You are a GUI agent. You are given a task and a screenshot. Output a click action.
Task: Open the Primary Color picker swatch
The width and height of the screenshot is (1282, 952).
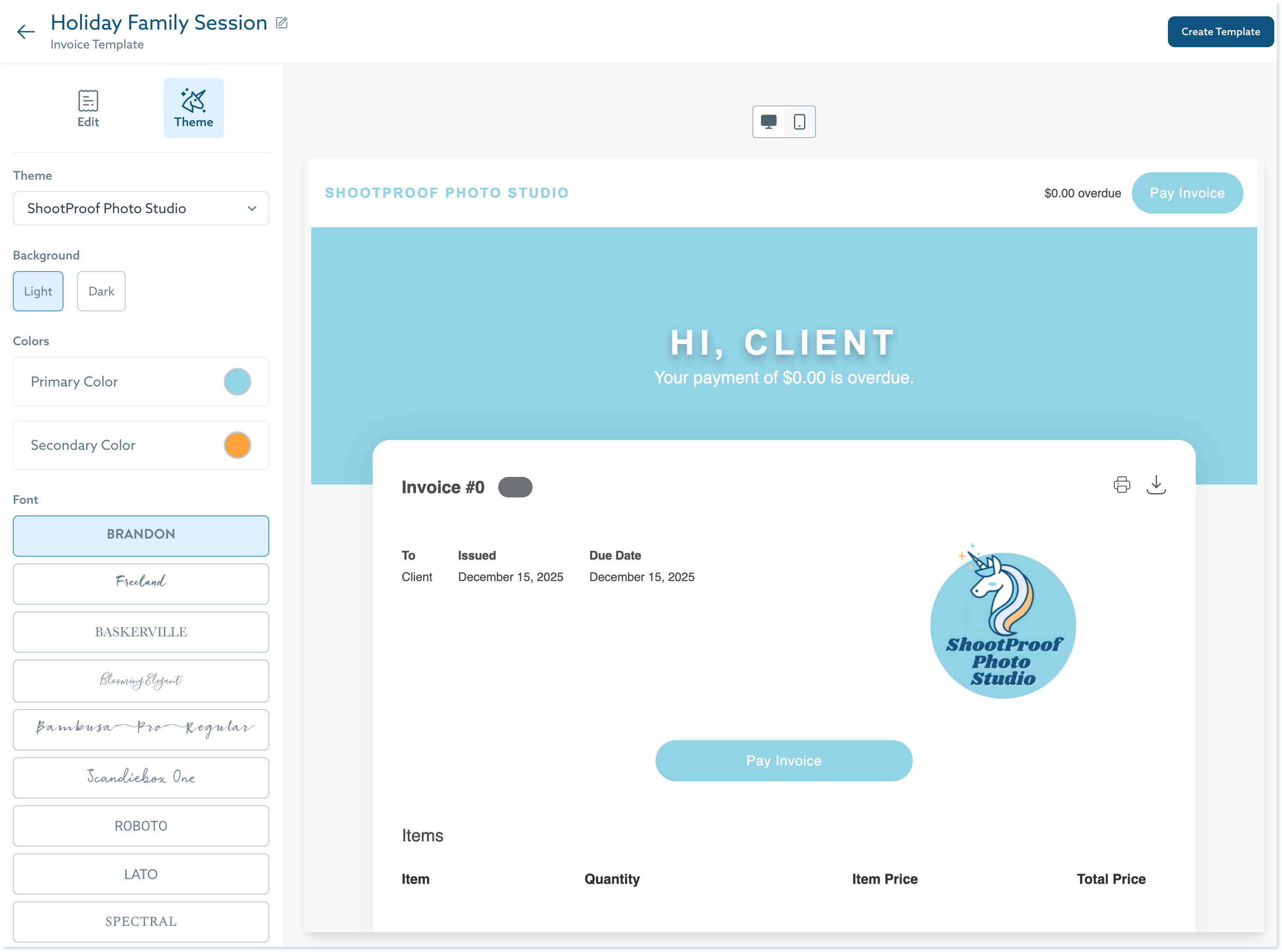[x=238, y=382]
